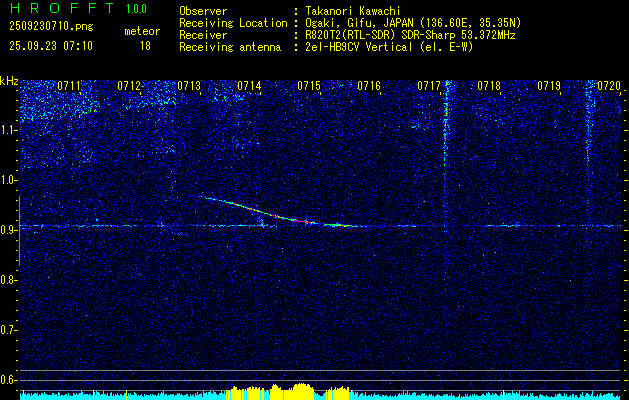Click the 0.8 kHz axis label
The width and height of the screenshot is (629, 400).
[9, 280]
